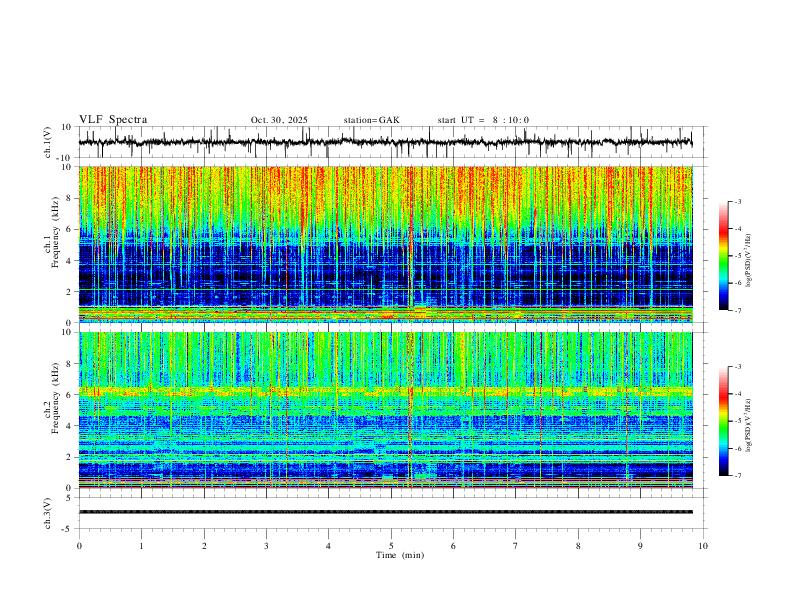Viewport: 792px width, 612px height.
Task: Click the "6" kHz tick on ch.1 spectrogram
Action: pos(68,229)
